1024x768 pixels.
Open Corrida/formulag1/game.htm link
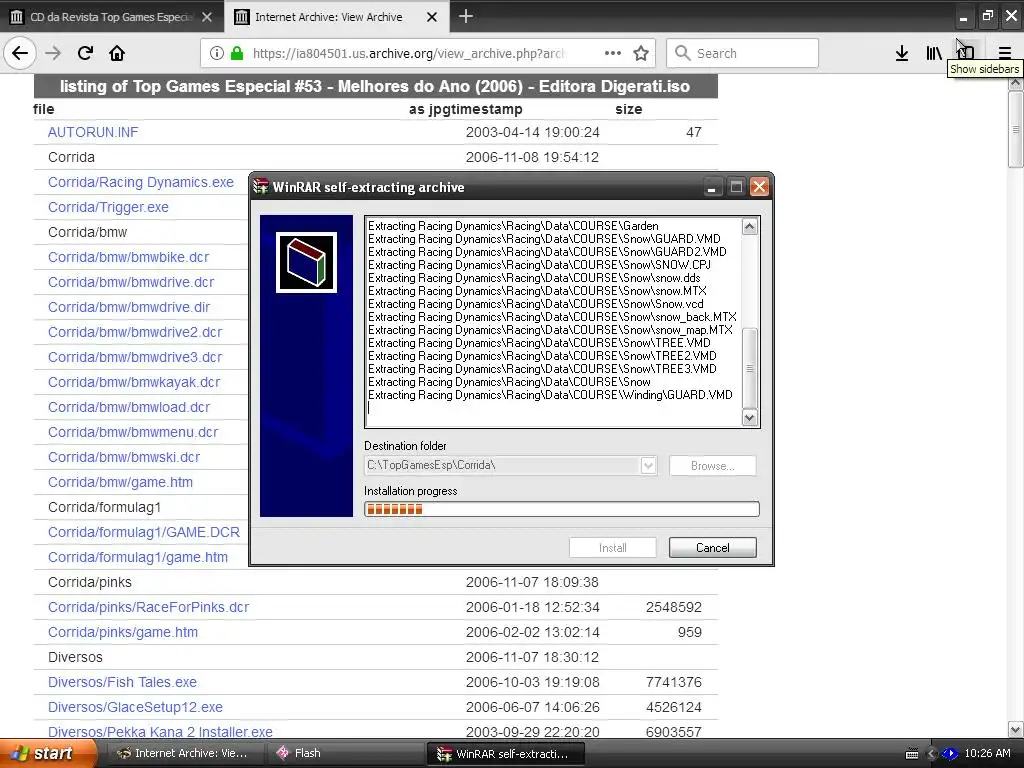(x=138, y=557)
